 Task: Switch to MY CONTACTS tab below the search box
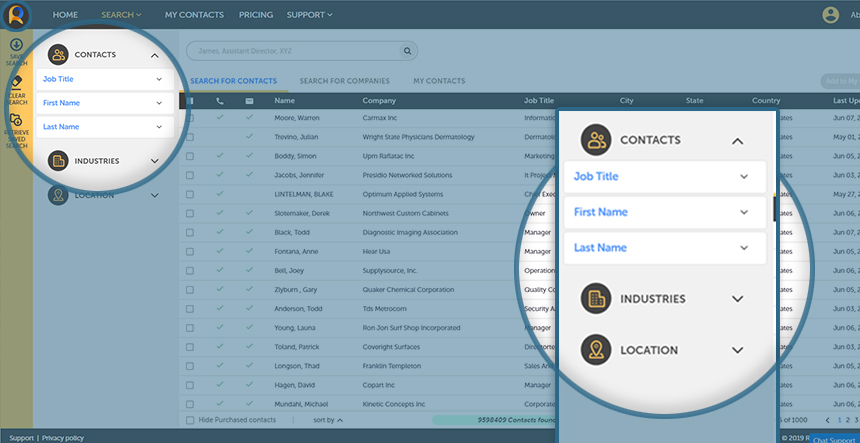[x=439, y=81]
